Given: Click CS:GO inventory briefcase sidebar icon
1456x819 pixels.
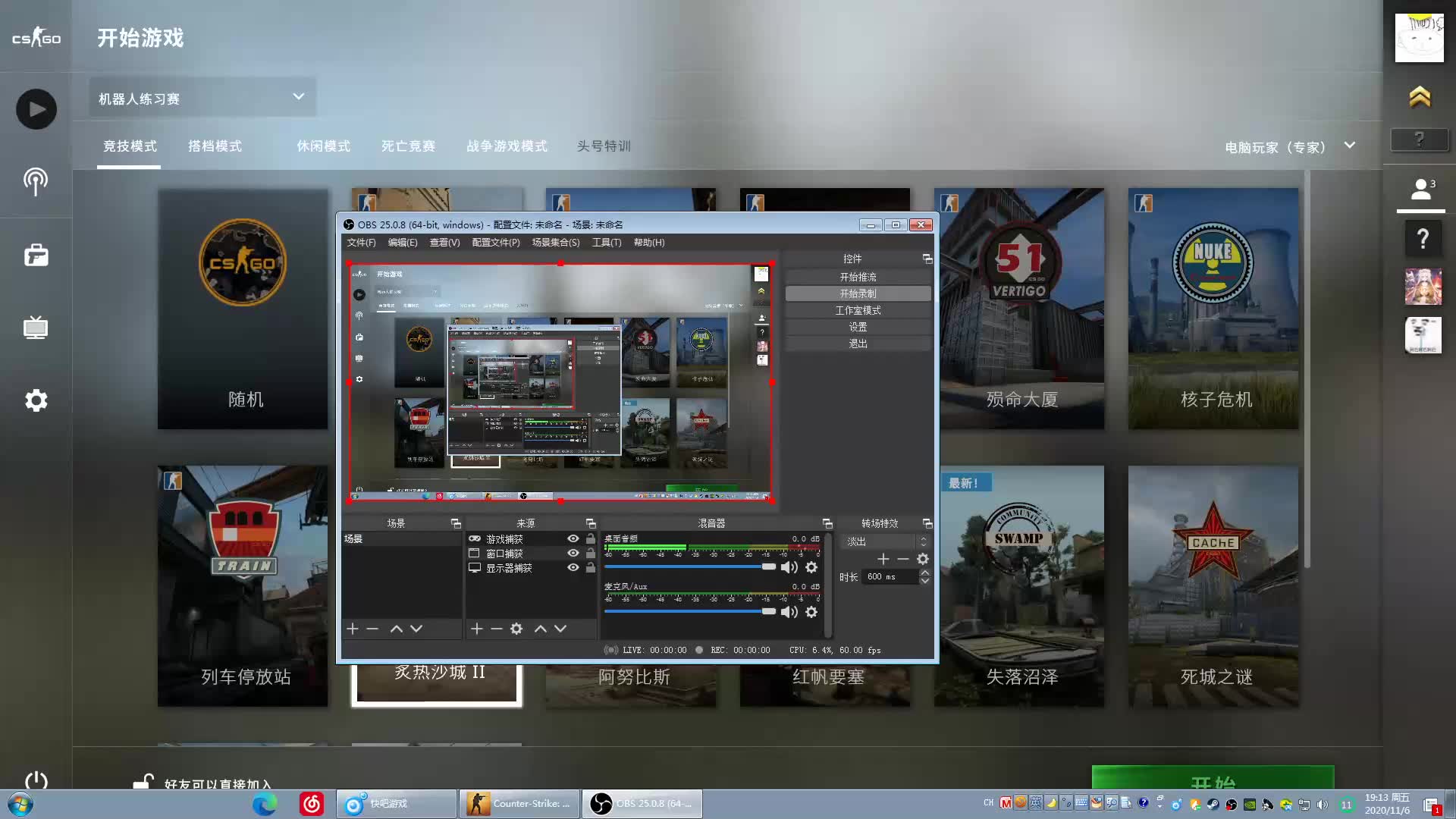Looking at the screenshot, I should (36, 256).
